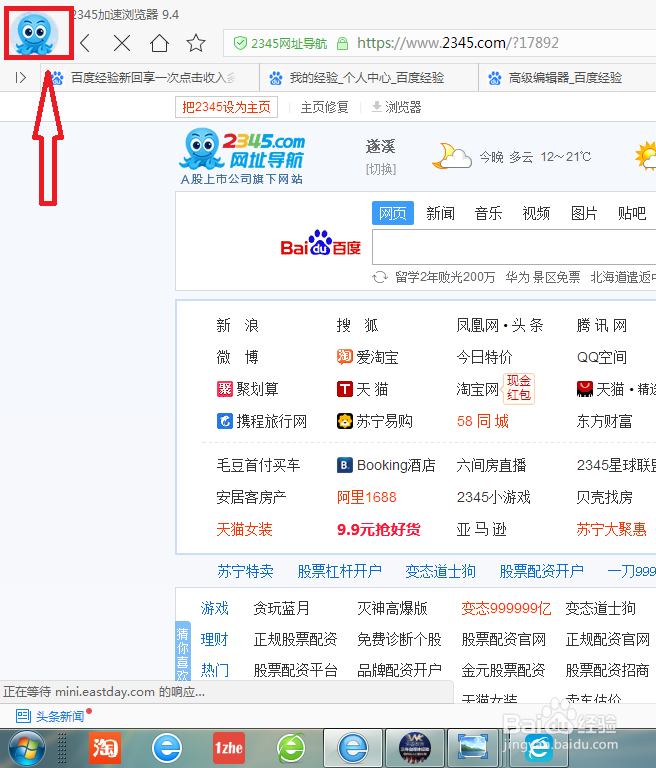Refresh hot searches with the circular arrow icon
The height and width of the screenshot is (768, 656).
380,277
